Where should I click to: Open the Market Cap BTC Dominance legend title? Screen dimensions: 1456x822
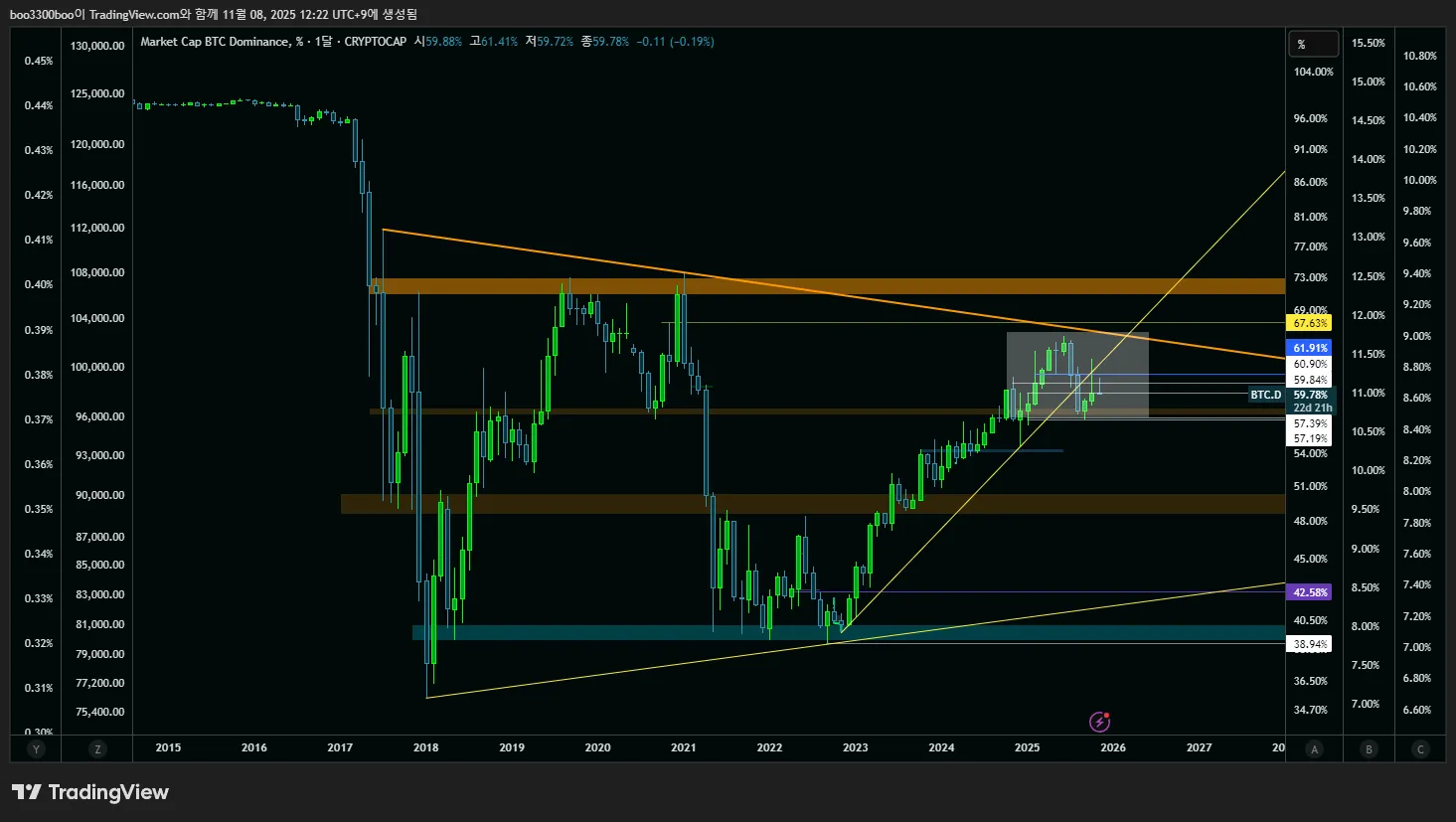pos(216,42)
